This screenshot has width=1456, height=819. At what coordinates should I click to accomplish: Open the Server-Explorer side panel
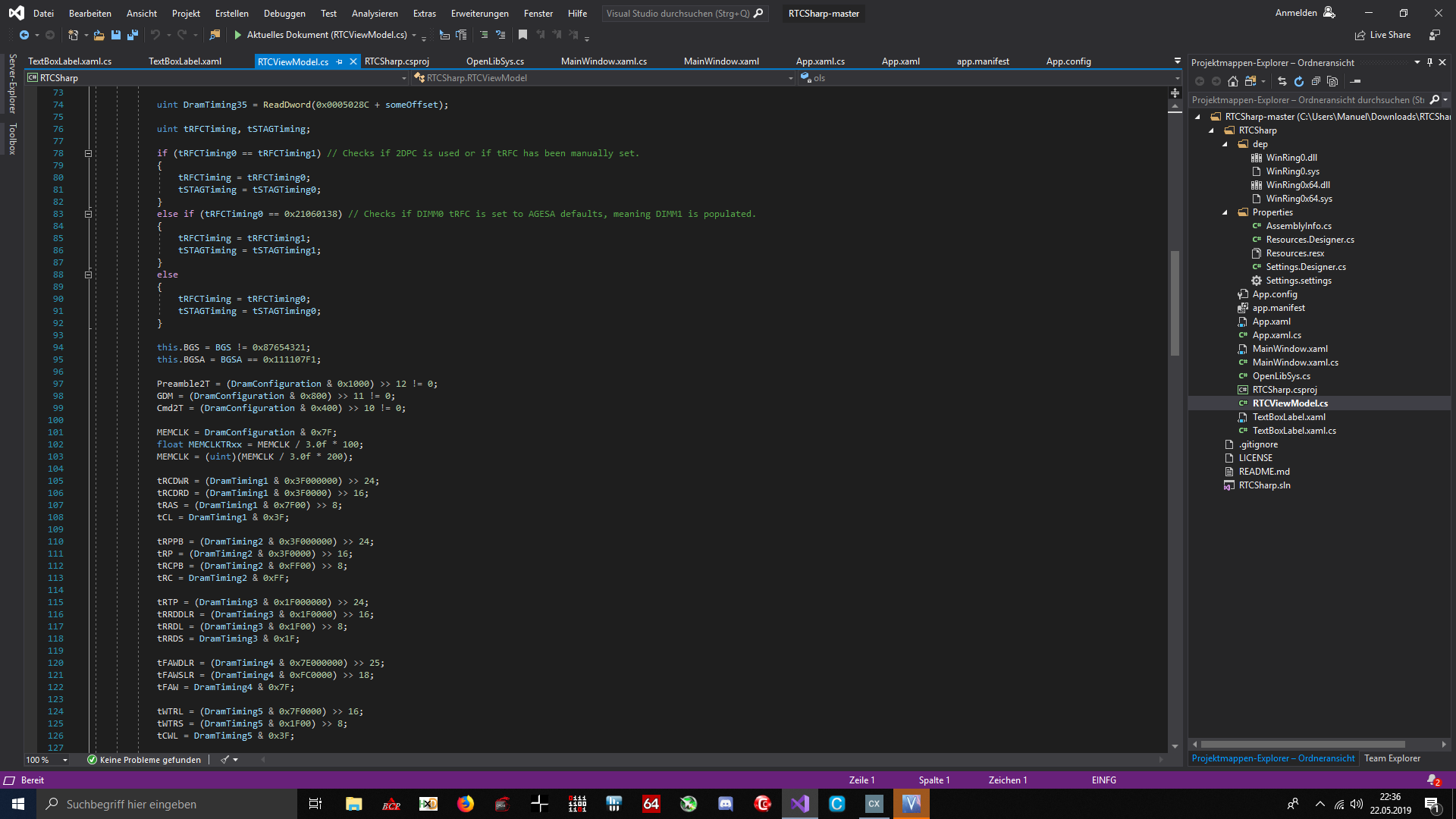(x=12, y=83)
